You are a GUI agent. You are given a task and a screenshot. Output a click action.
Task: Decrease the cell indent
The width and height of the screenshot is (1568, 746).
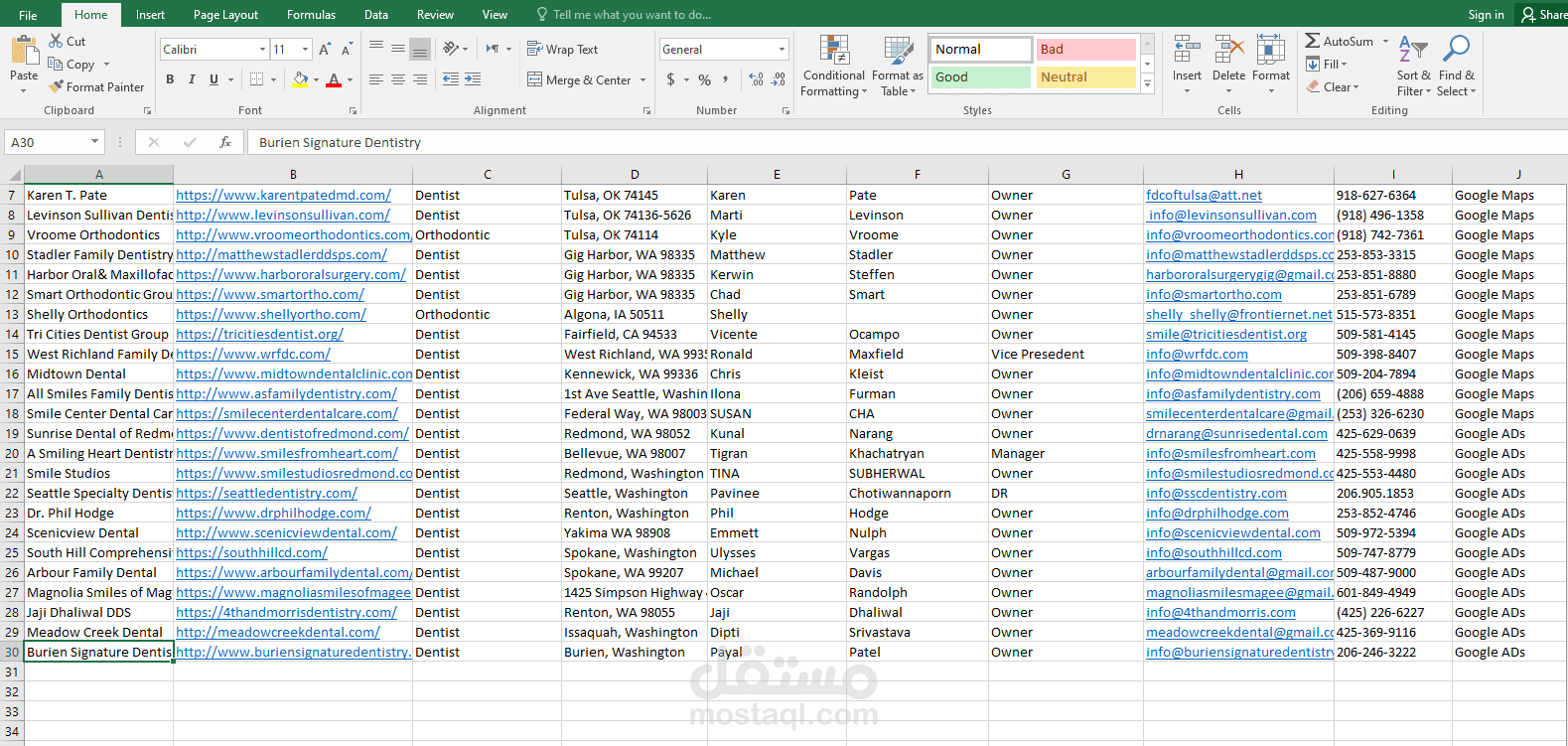[451, 78]
